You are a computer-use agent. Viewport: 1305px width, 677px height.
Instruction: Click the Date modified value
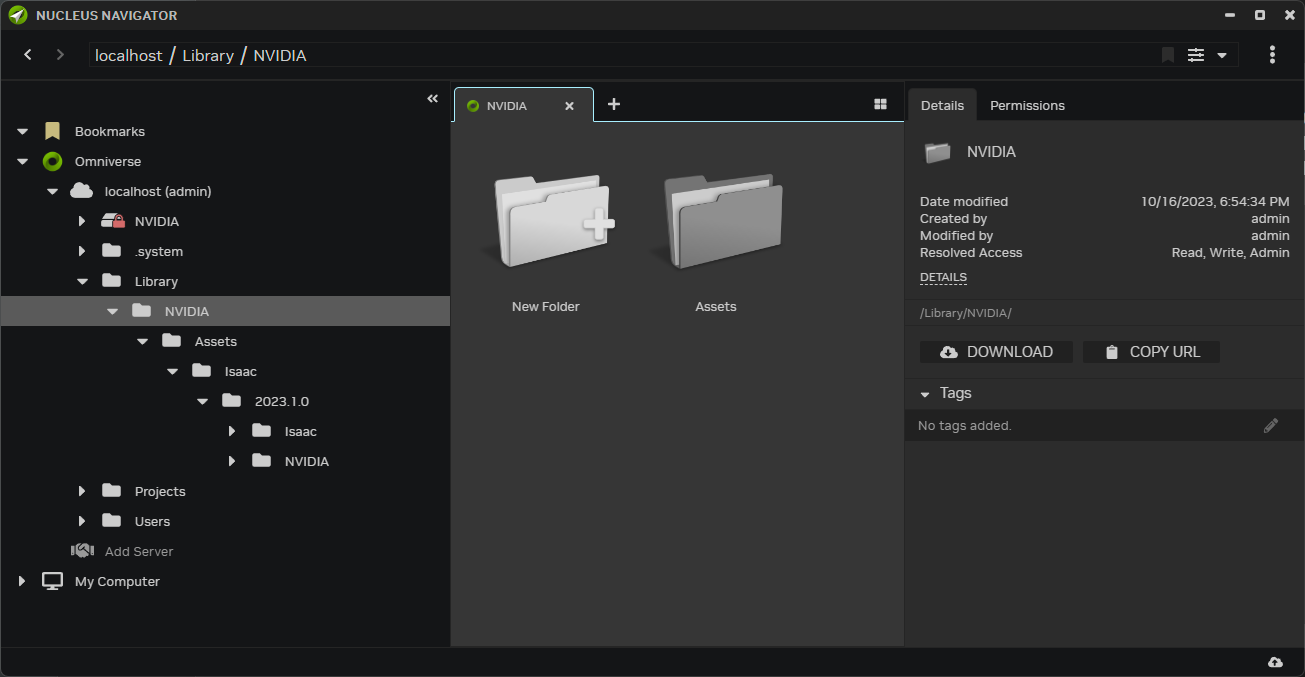1215,201
